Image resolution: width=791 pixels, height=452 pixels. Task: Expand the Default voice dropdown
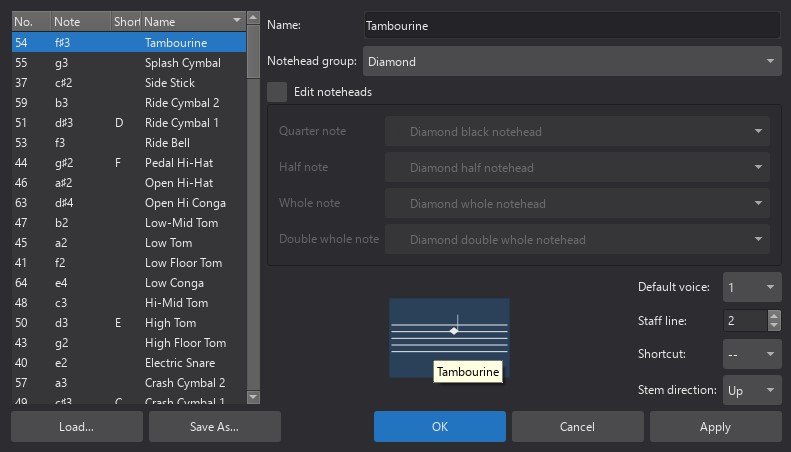click(x=751, y=288)
